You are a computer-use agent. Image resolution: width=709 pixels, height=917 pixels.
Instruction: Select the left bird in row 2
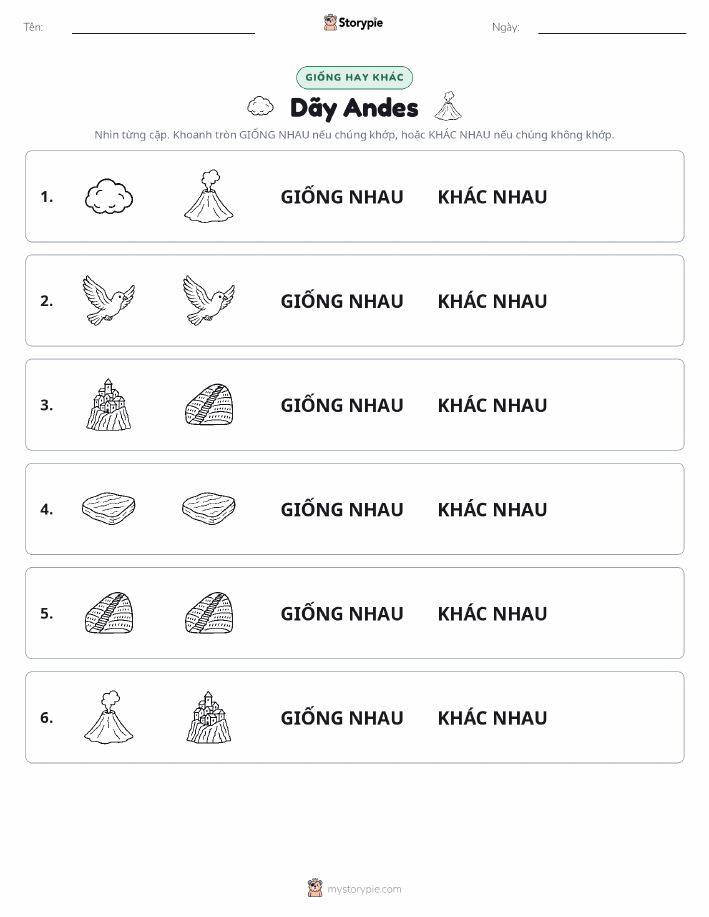(109, 301)
